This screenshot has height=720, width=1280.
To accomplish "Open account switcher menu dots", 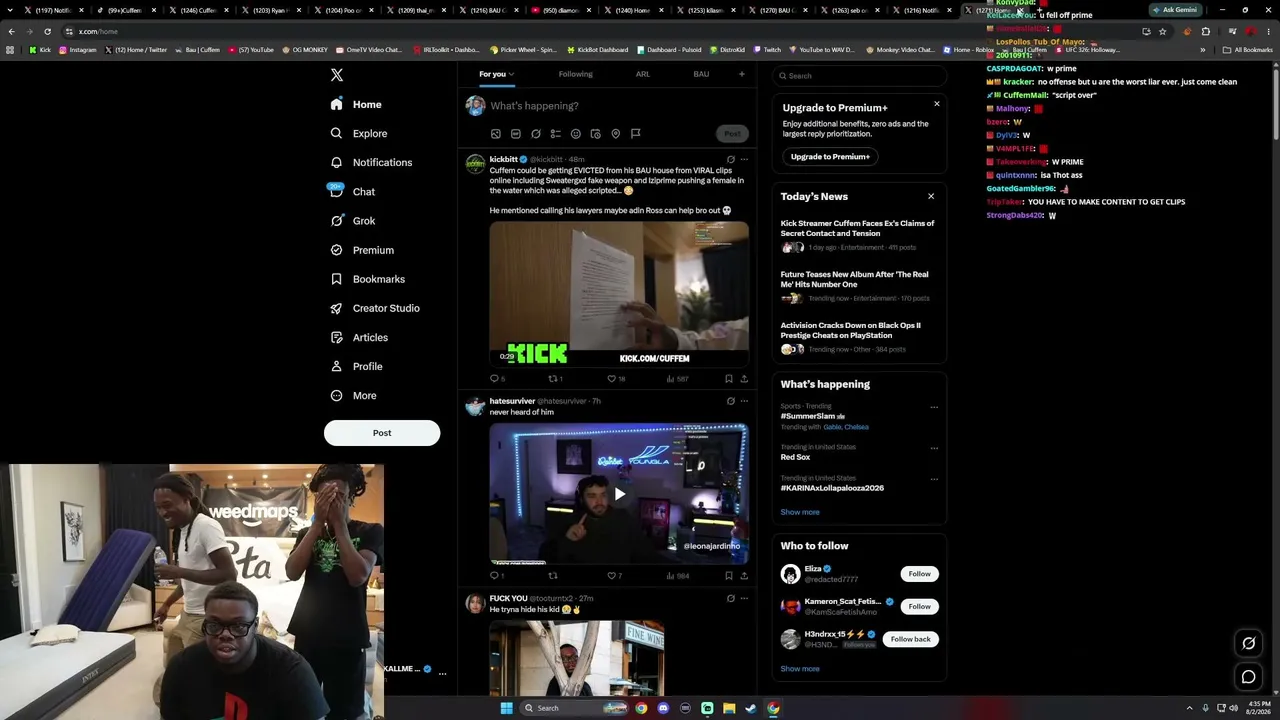I will [442, 673].
